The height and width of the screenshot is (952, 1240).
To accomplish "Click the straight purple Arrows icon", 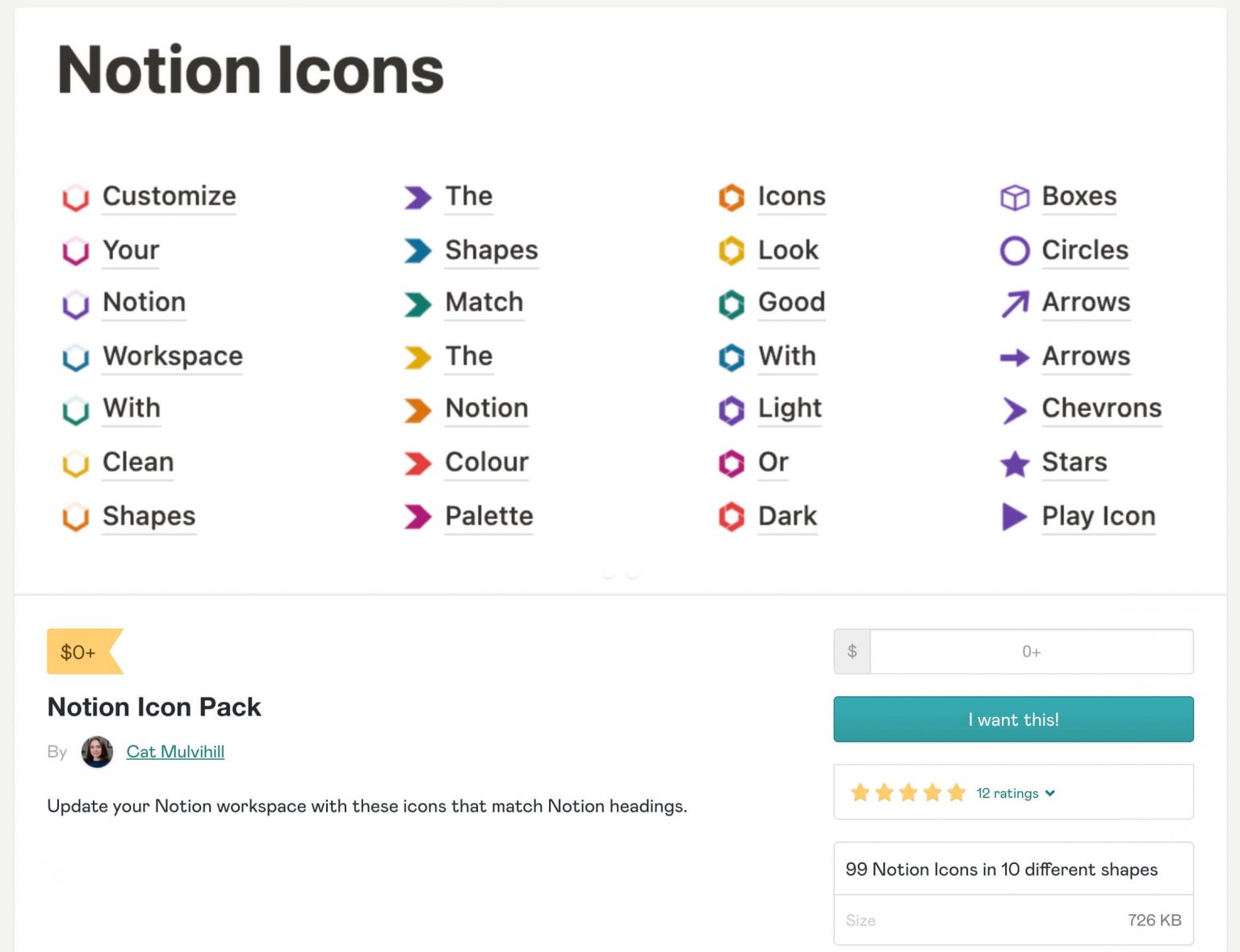I will 1014,357.
